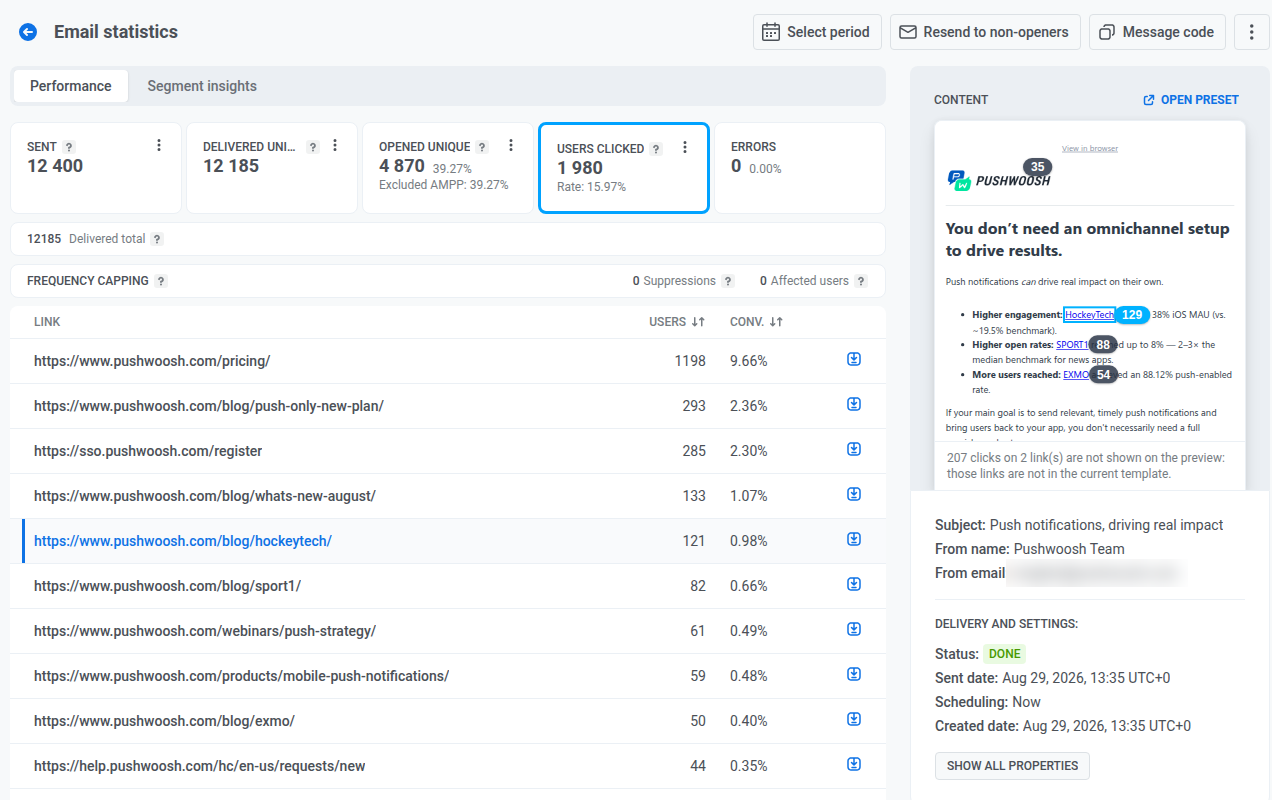This screenshot has width=1272, height=800.
Task: Click the 35 clicks badge near Pushwoosh logo
Action: coord(1037,166)
